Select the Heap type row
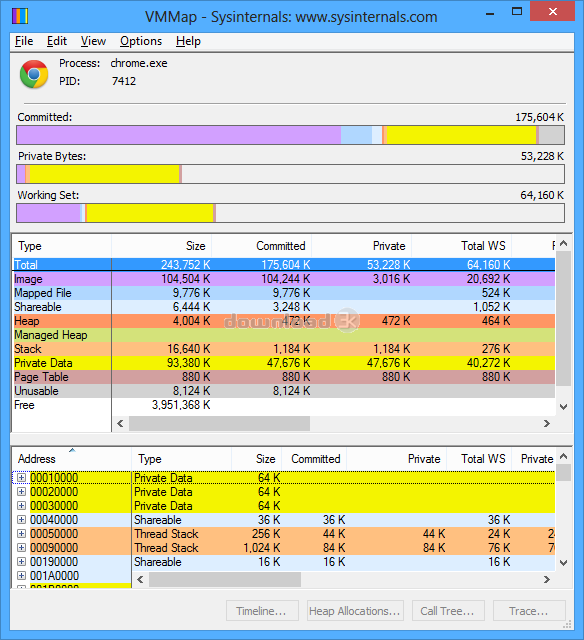 (x=284, y=321)
